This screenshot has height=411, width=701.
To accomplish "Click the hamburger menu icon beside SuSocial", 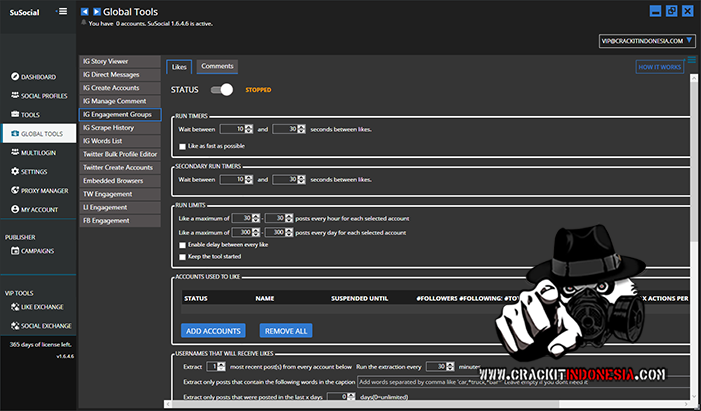I will coord(63,11).
